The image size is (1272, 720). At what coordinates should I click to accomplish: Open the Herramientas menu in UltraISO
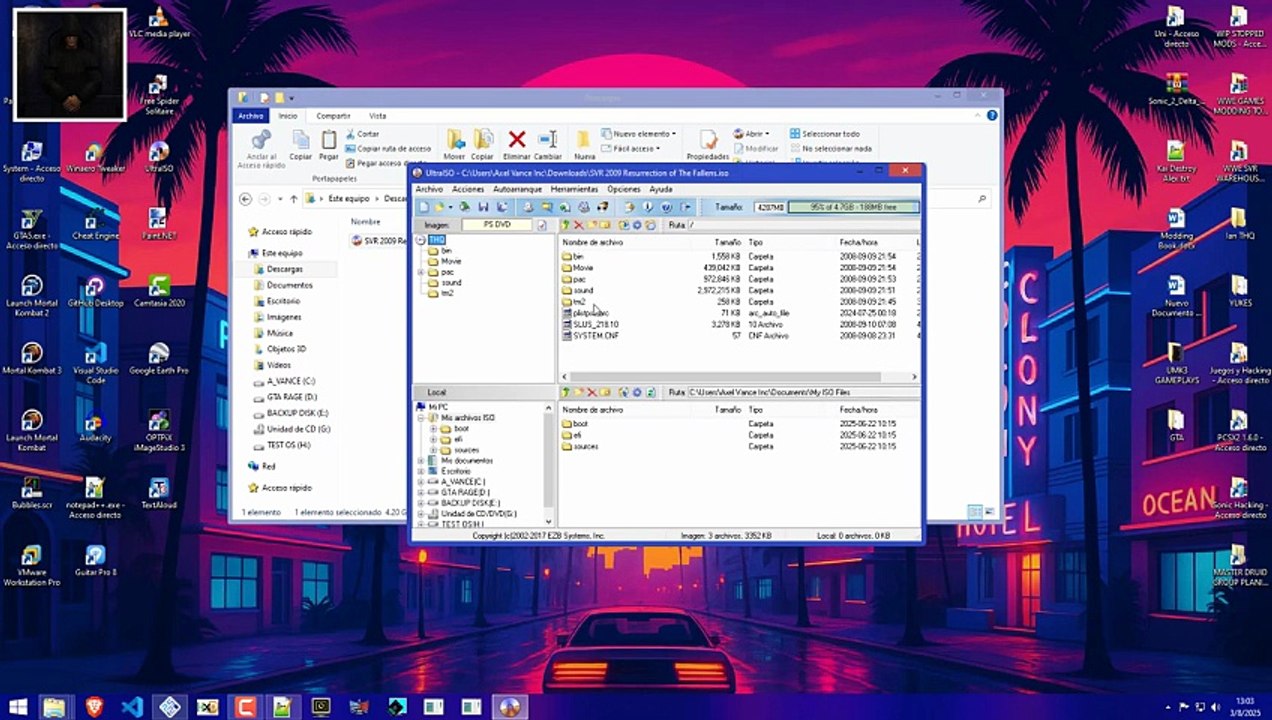pos(574,189)
